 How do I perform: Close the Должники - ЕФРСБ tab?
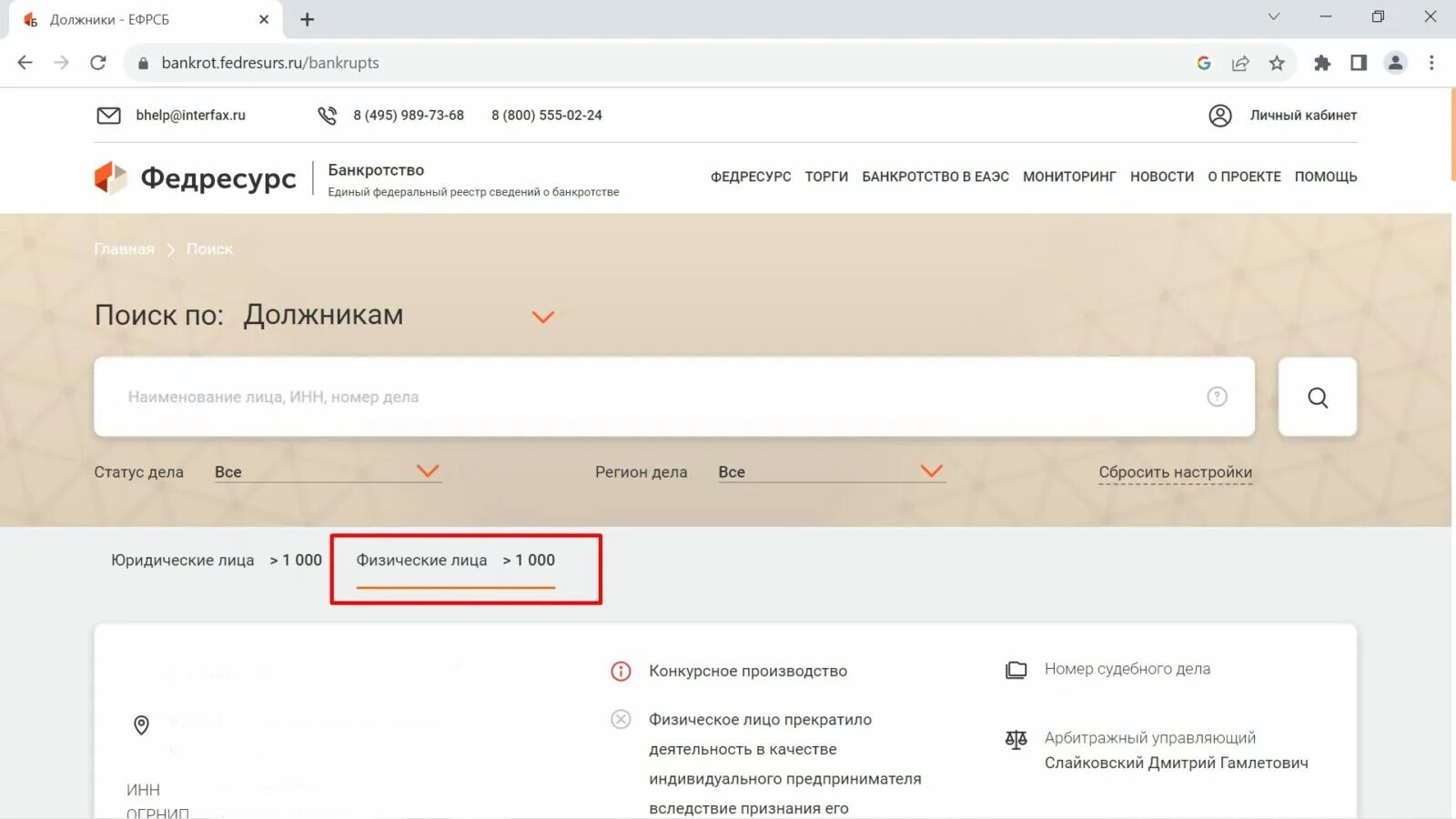264,19
